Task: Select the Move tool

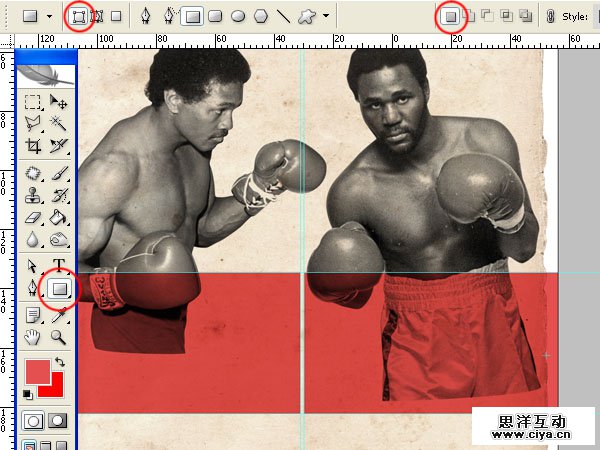Action: click(59, 102)
